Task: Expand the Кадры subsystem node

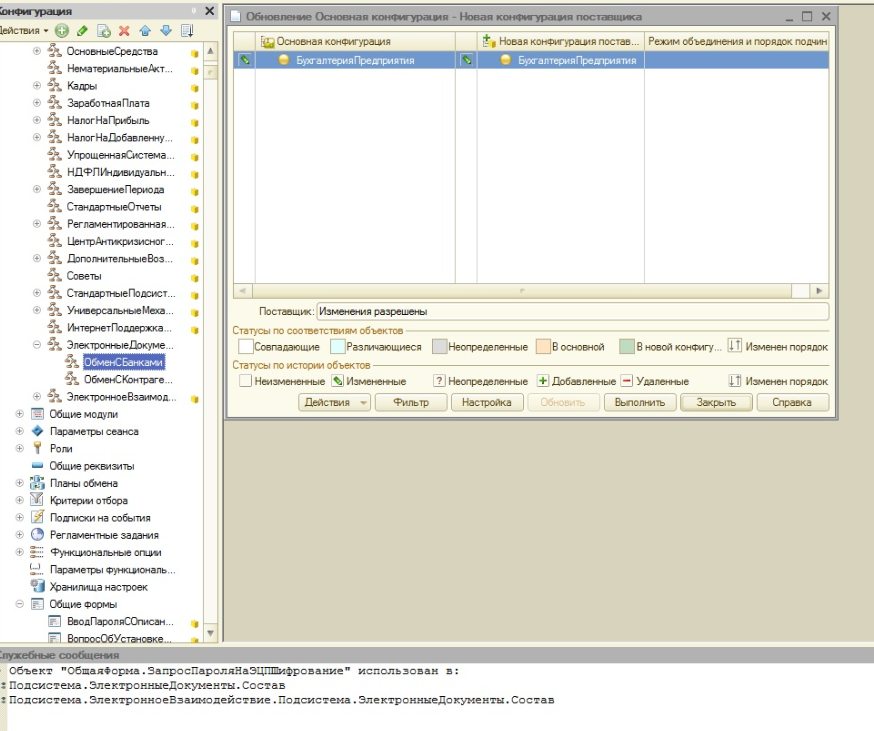Action: pyautogui.click(x=37, y=86)
